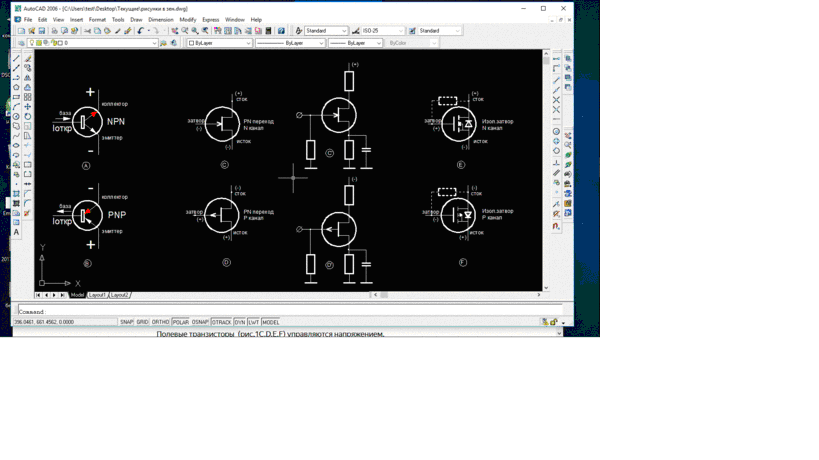Select the Array modify tool

(28, 97)
